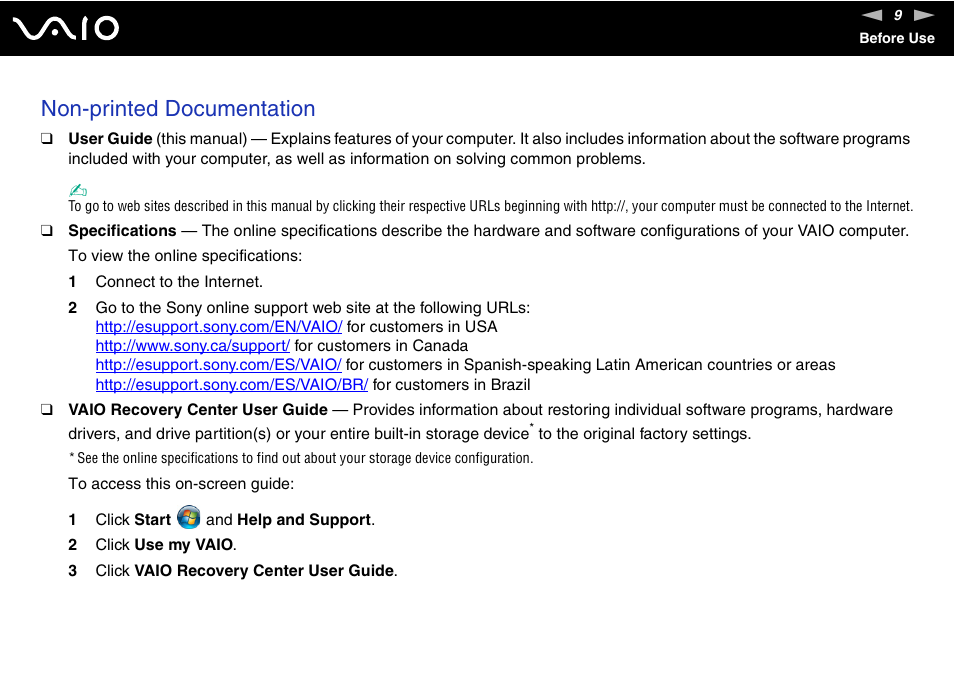Go to previous page with left arrow
The width and height of the screenshot is (954, 674).
872,15
